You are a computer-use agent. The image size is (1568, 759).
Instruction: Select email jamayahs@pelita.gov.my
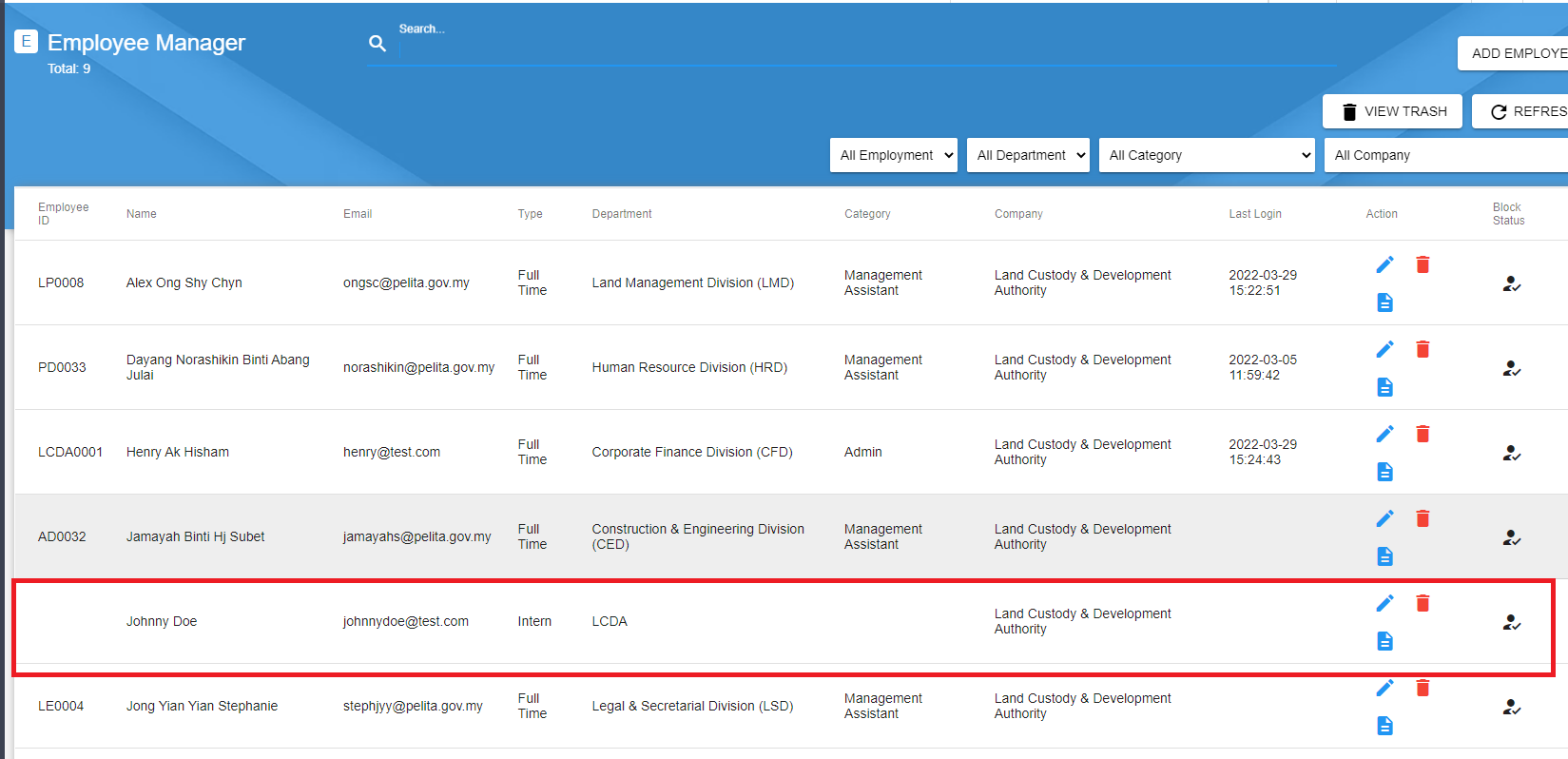(416, 536)
